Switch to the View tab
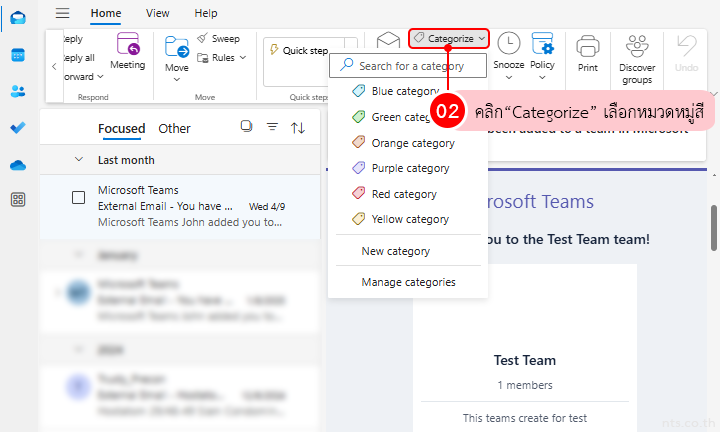720x432 pixels. pyautogui.click(x=157, y=14)
